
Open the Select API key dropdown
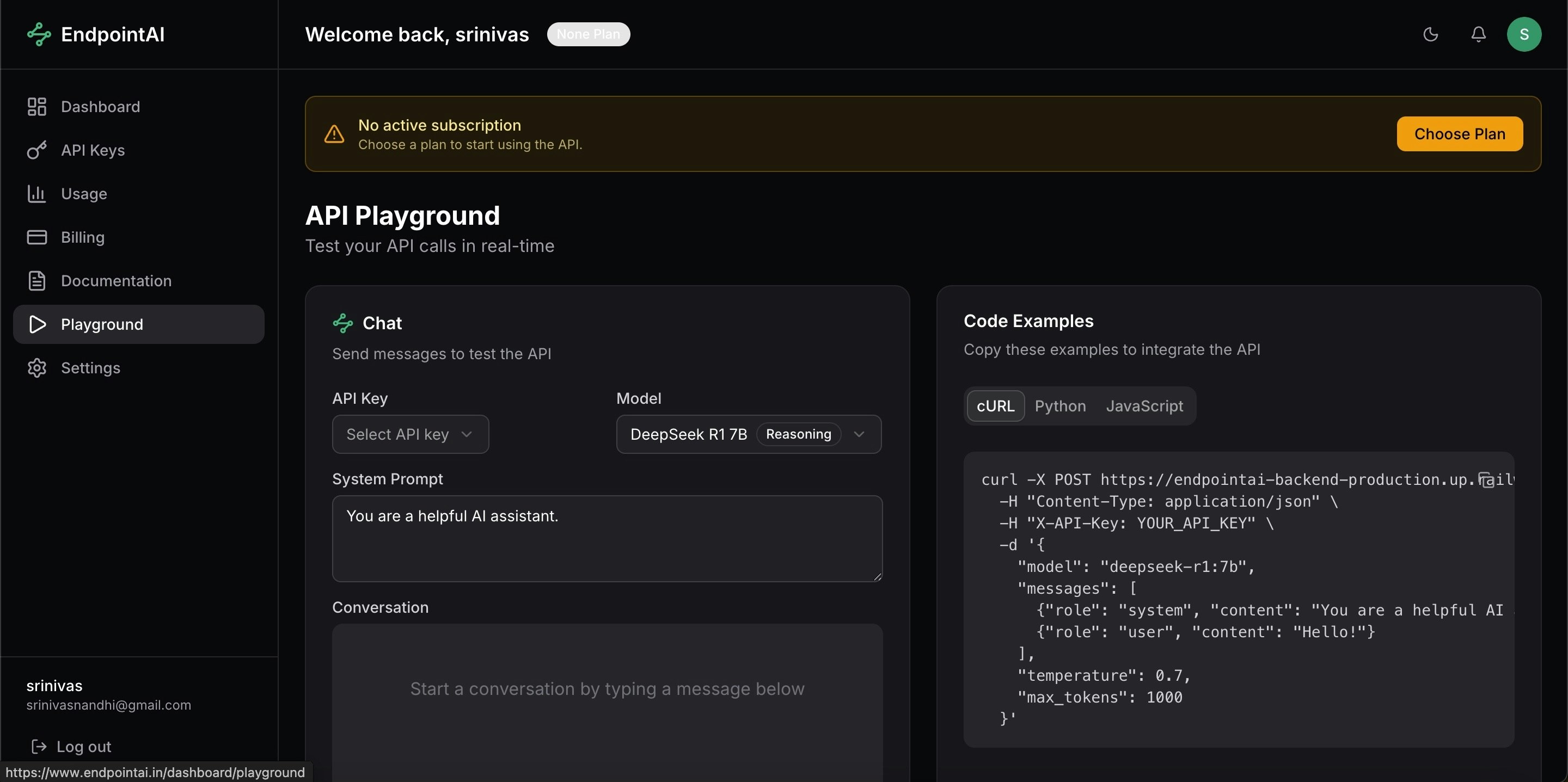411,434
